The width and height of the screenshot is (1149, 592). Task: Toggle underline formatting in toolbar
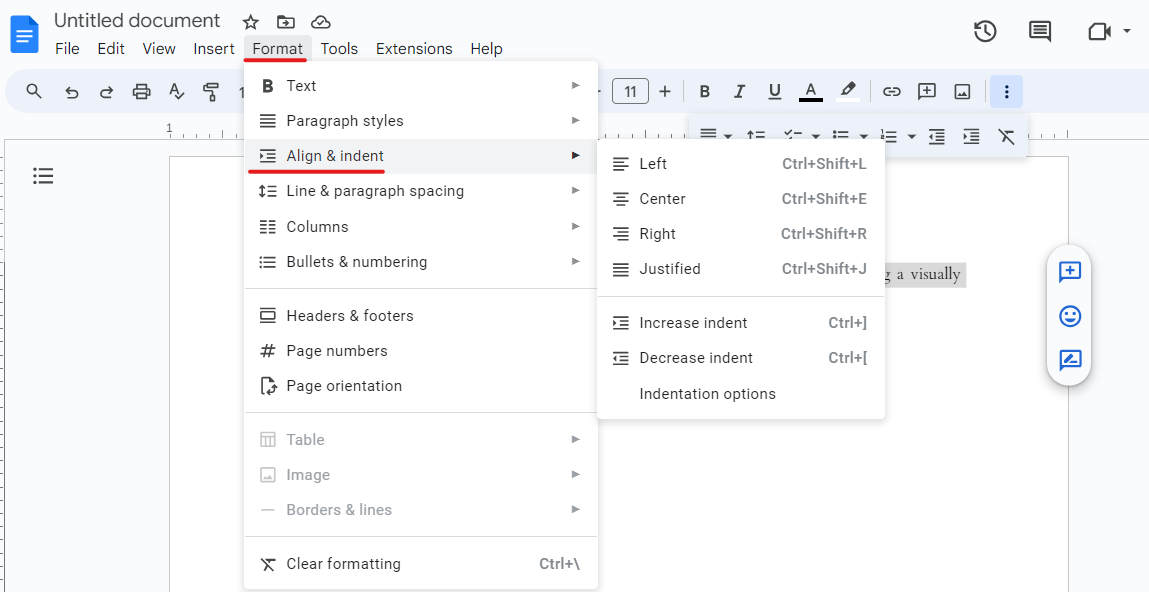pos(774,92)
